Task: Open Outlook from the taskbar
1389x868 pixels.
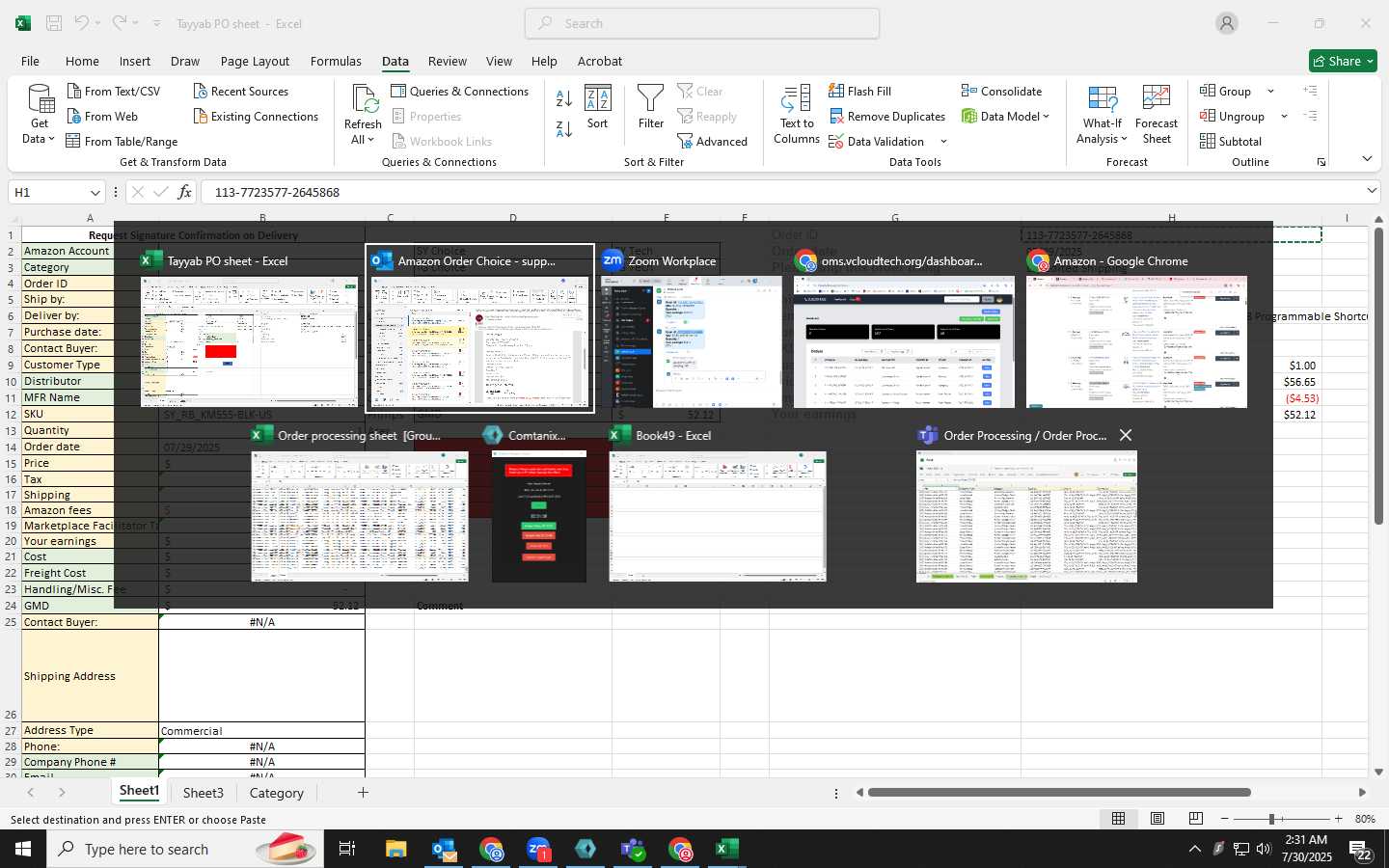Action: point(444,849)
